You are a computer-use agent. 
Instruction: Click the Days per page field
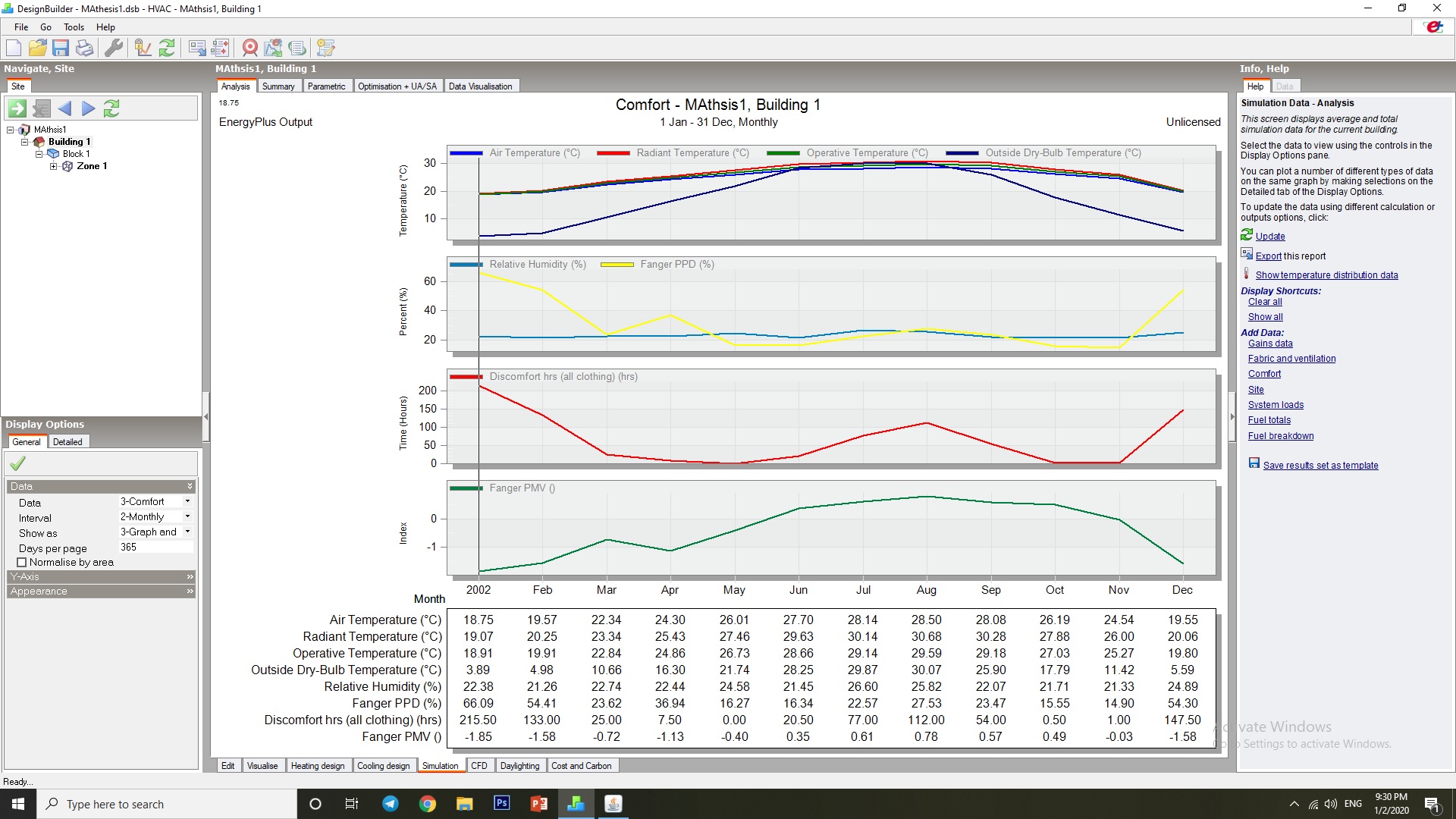(155, 547)
